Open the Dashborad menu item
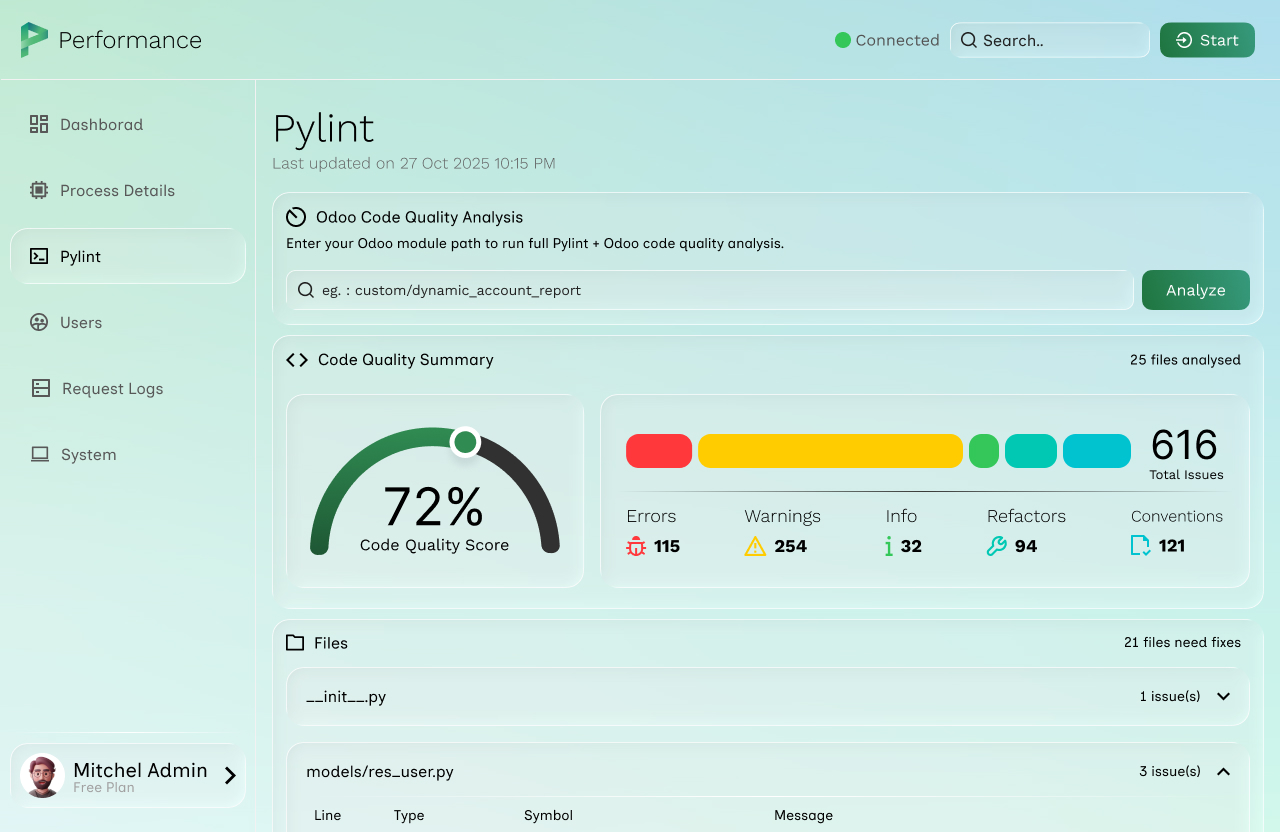1280x832 pixels. 101,124
